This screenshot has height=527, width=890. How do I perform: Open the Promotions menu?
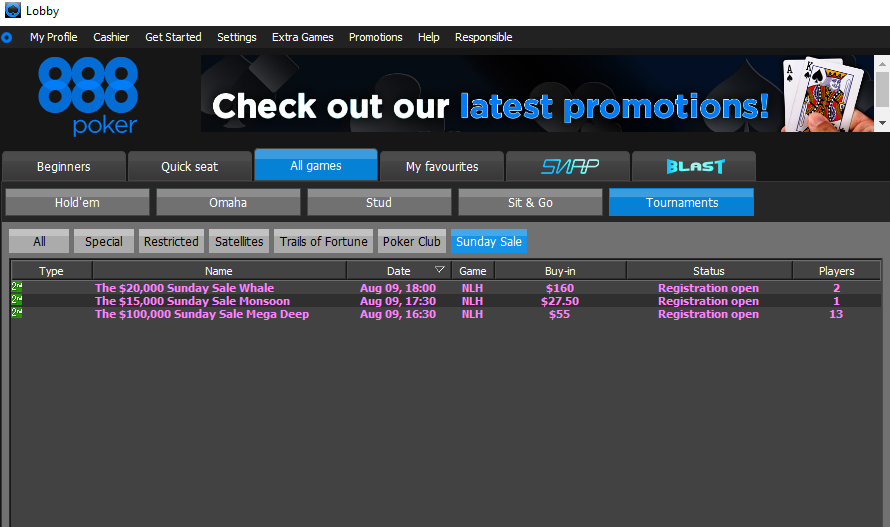pos(375,37)
